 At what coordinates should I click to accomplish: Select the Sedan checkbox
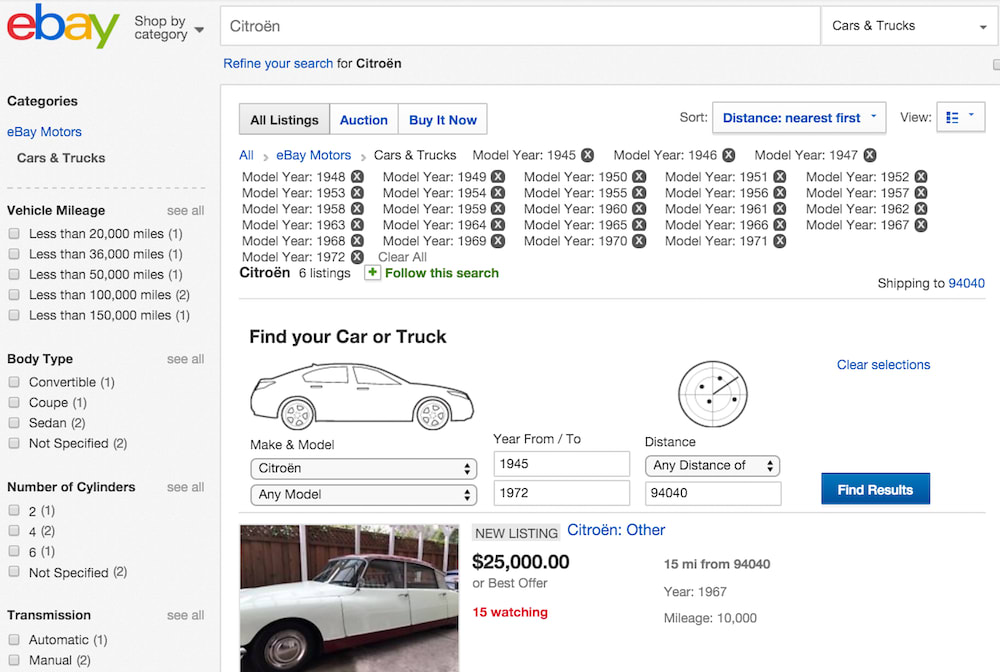pyautogui.click(x=13, y=423)
